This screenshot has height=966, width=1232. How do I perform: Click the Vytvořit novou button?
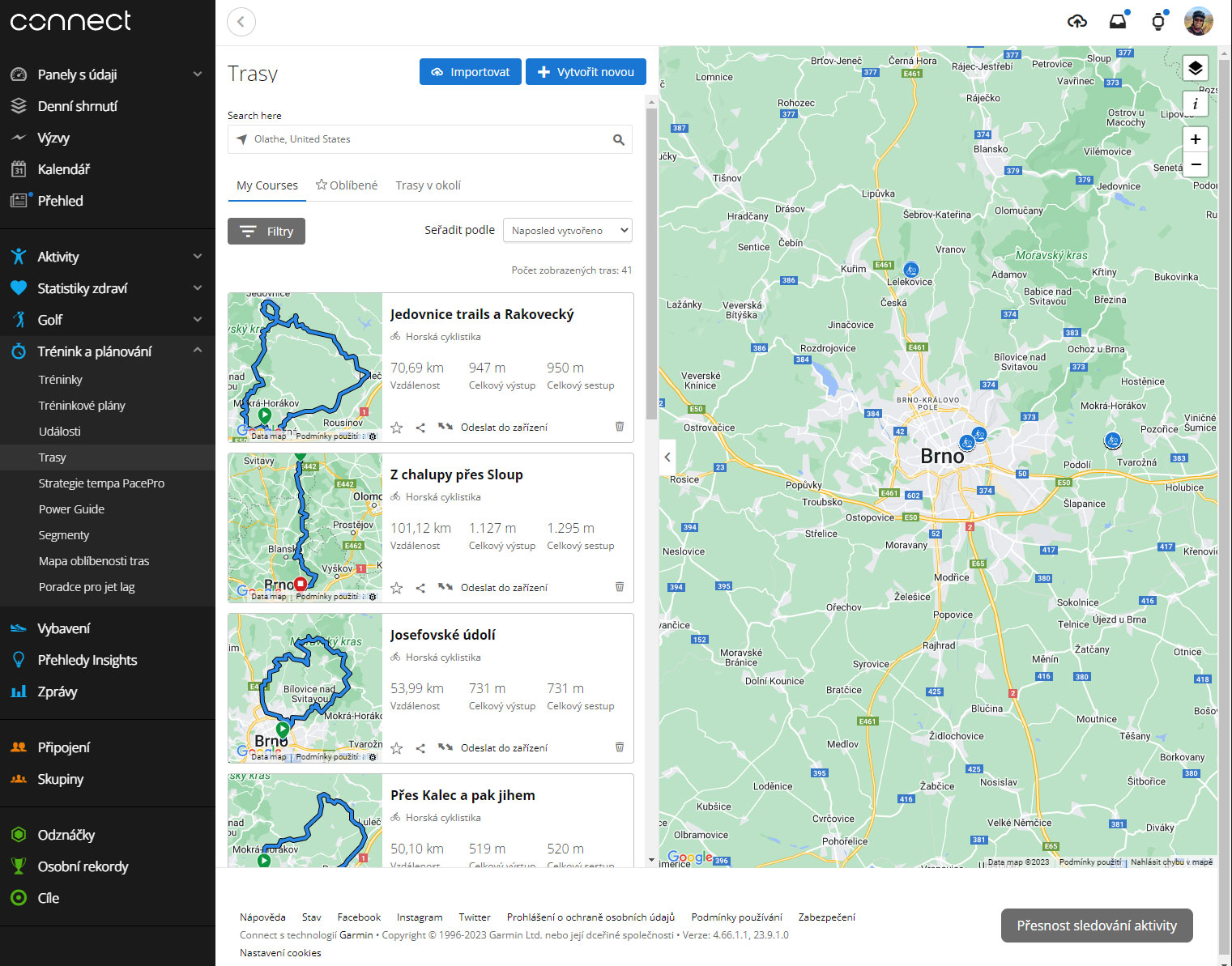tap(586, 72)
